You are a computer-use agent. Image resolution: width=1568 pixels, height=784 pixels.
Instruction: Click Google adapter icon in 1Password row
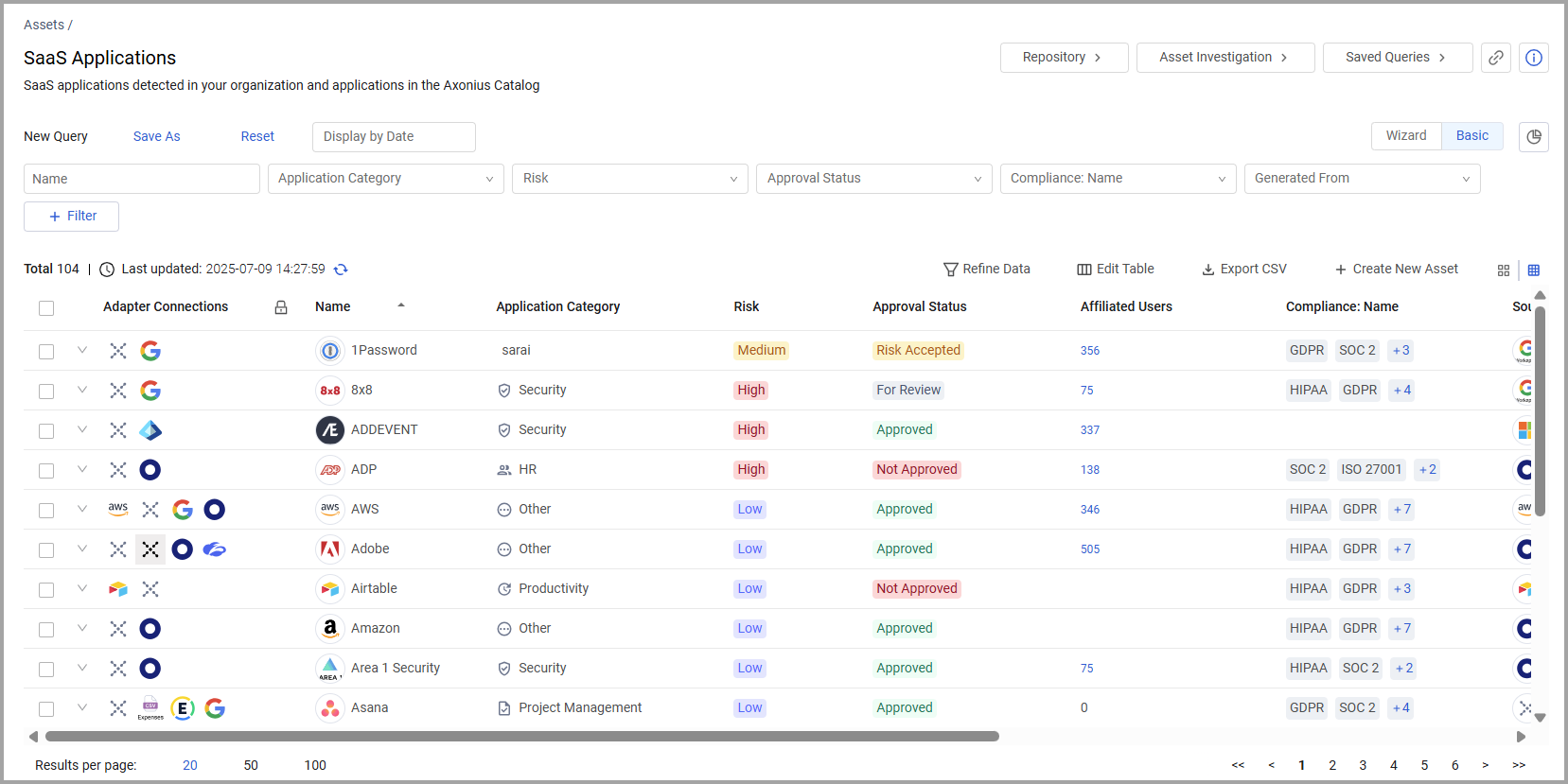point(150,351)
